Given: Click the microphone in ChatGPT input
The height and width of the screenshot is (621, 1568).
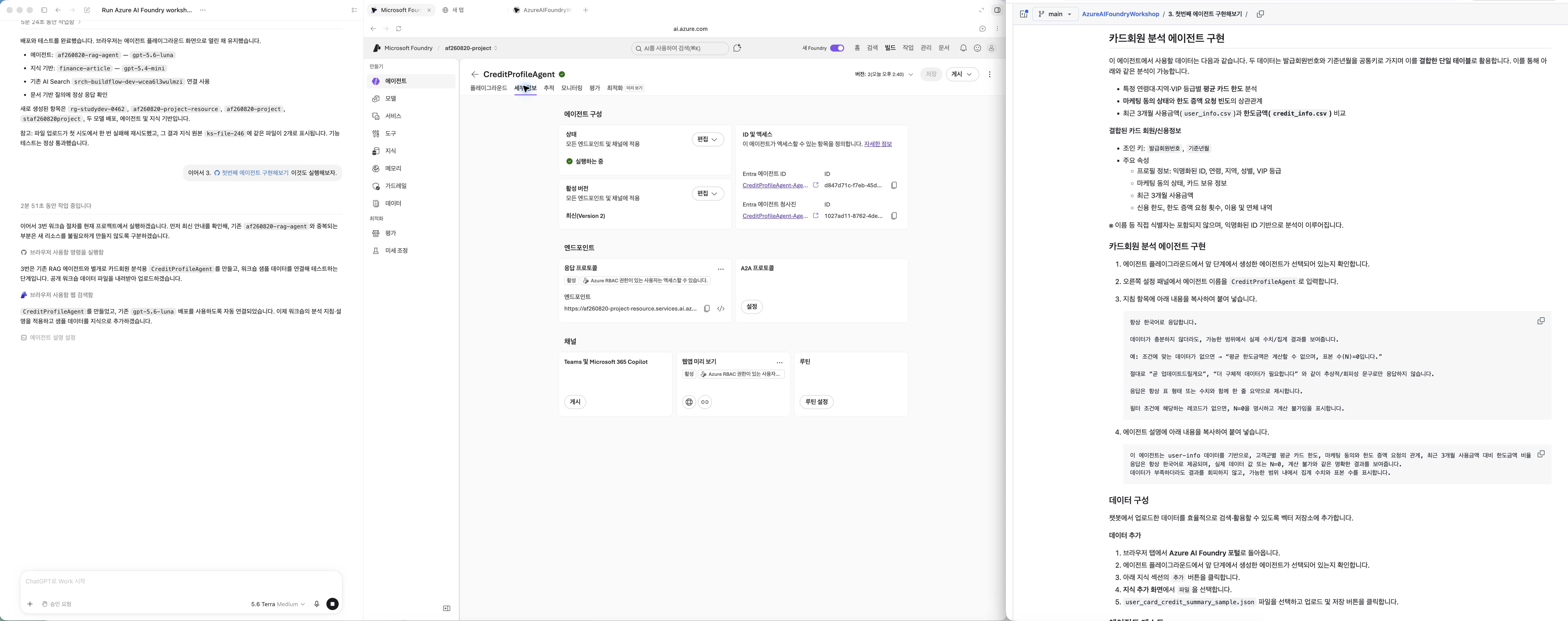Looking at the screenshot, I should [317, 604].
